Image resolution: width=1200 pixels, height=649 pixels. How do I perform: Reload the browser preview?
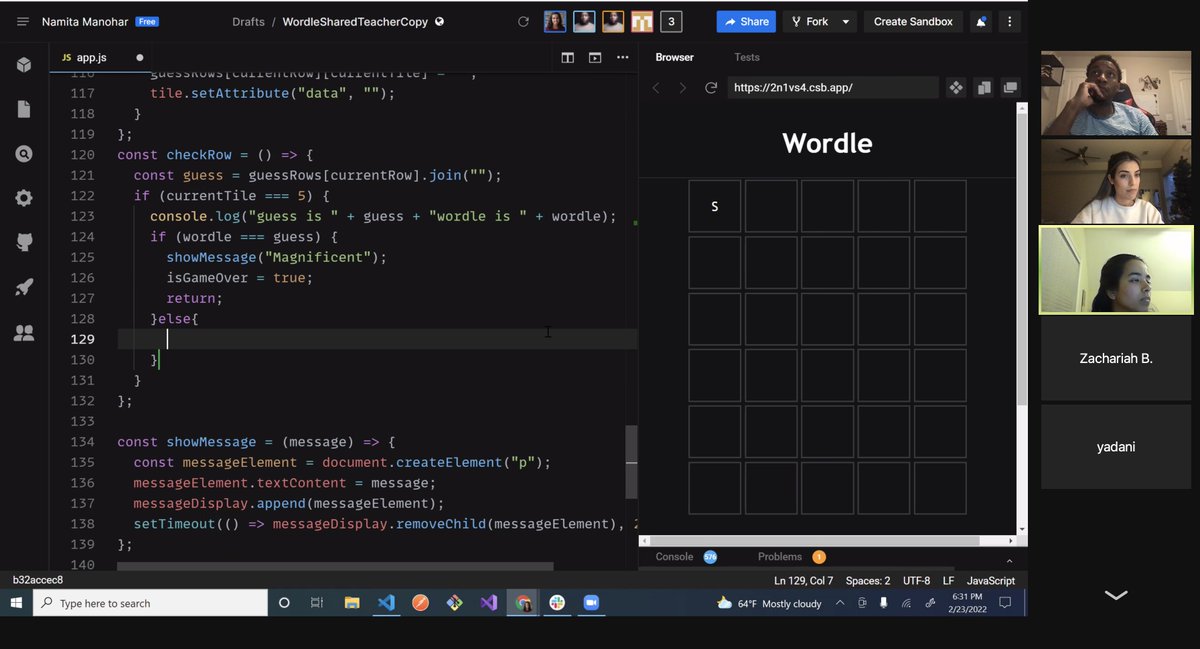click(x=711, y=88)
